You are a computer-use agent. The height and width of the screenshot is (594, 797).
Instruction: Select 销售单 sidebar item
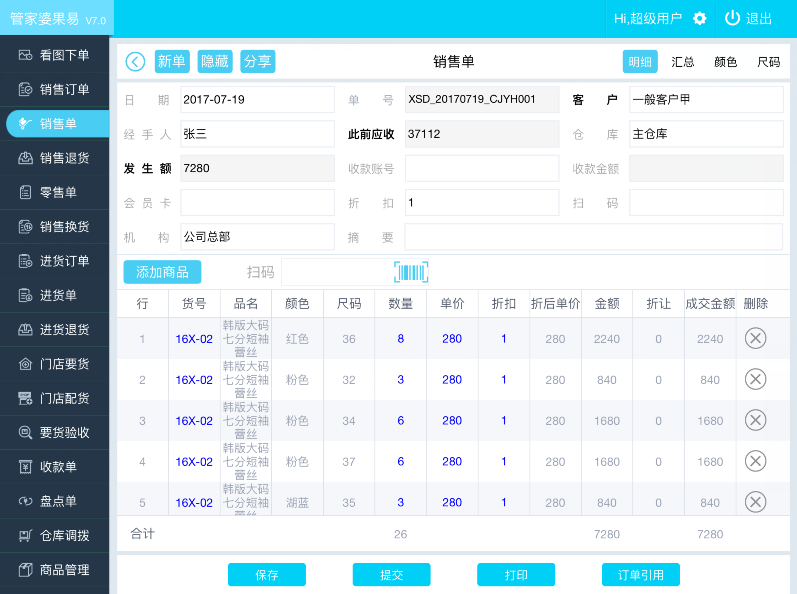[57, 123]
